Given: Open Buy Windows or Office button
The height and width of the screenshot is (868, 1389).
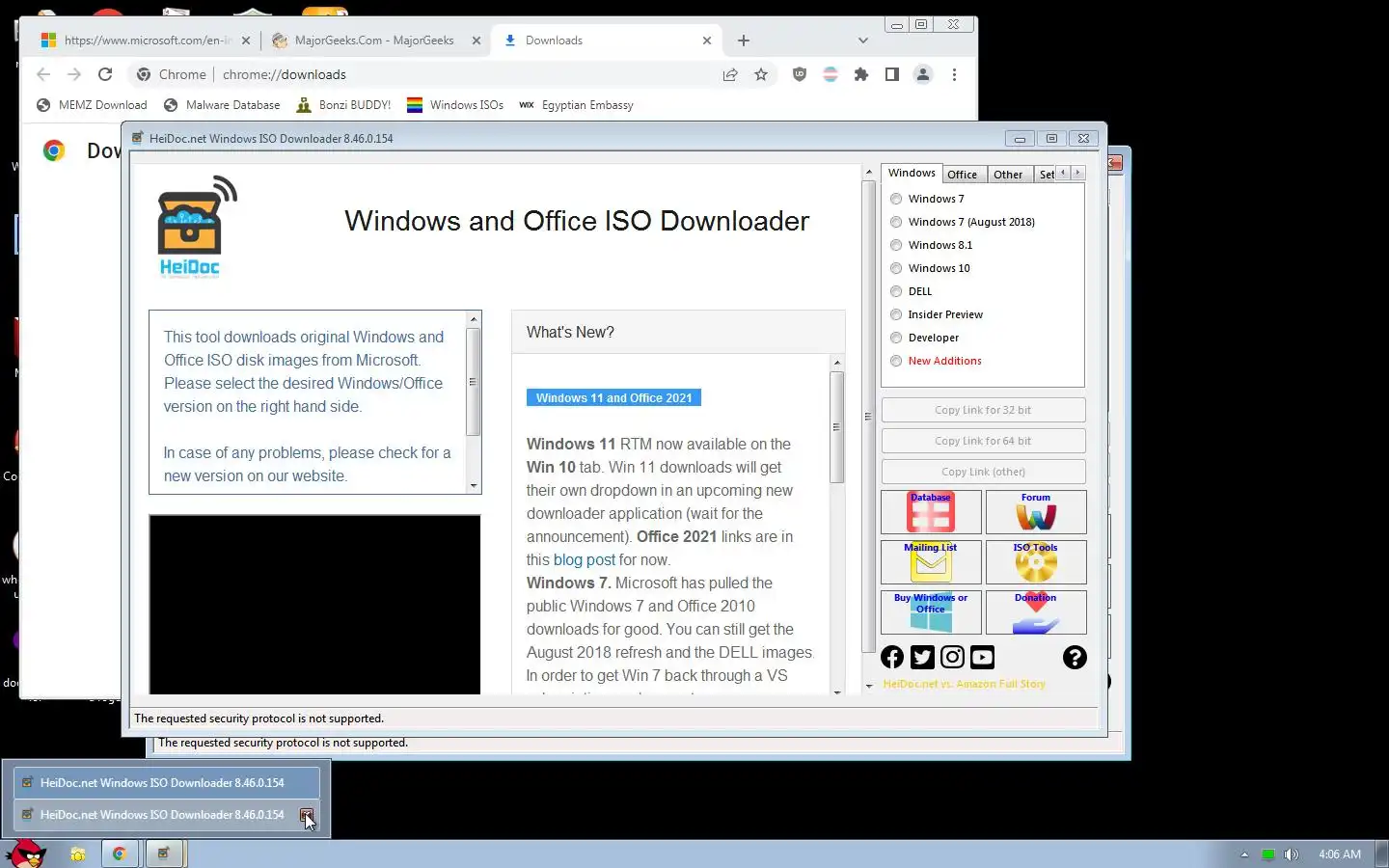Looking at the screenshot, I should tap(931, 612).
